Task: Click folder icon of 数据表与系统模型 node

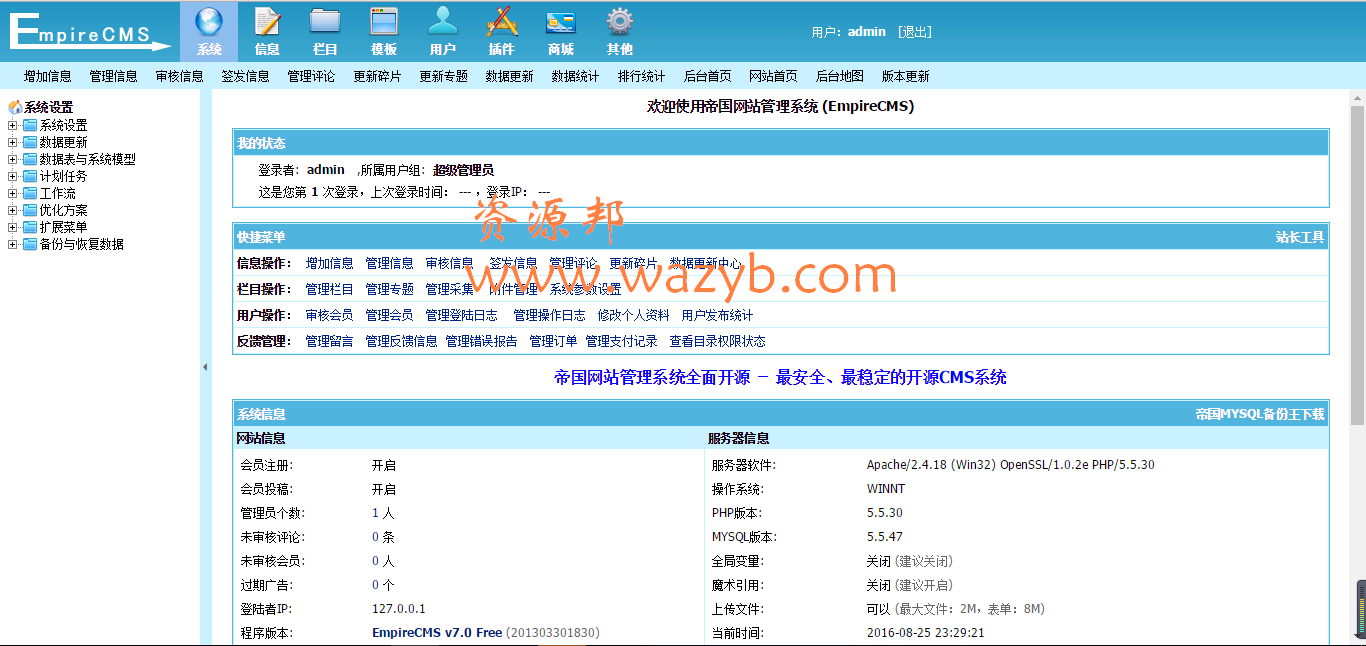Action: point(30,159)
